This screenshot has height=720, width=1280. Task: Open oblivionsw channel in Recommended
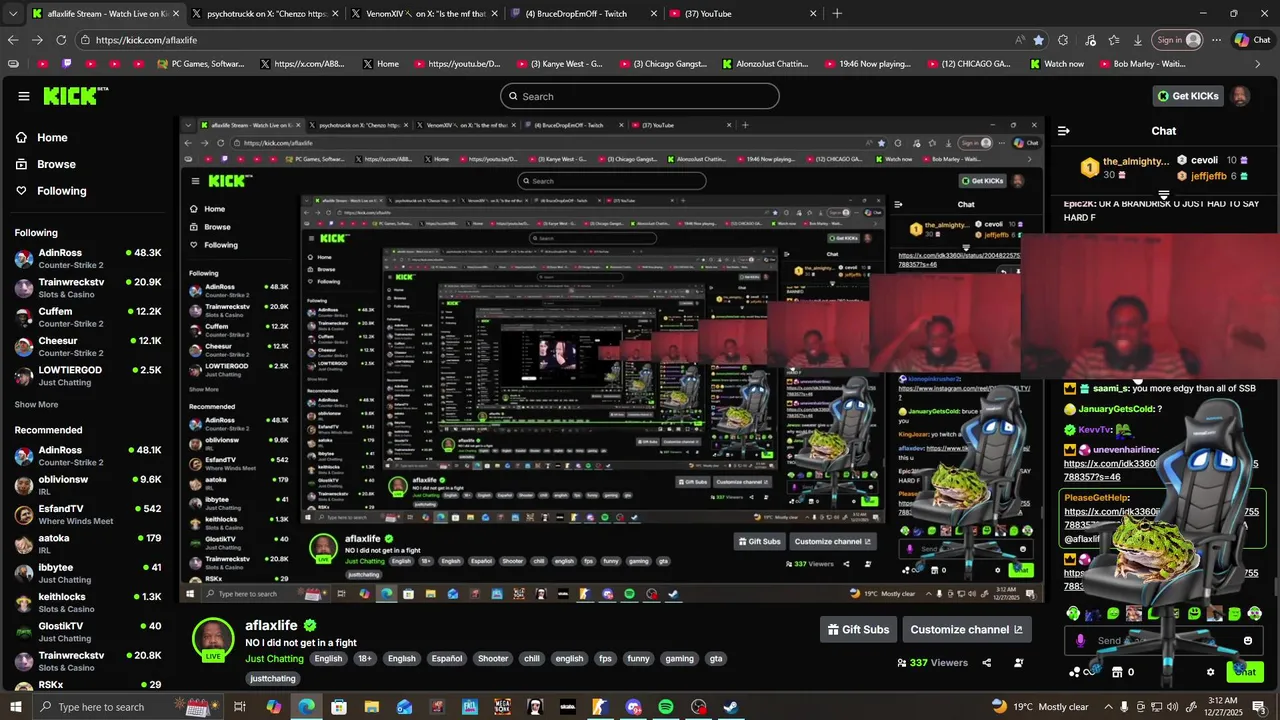[88, 485]
